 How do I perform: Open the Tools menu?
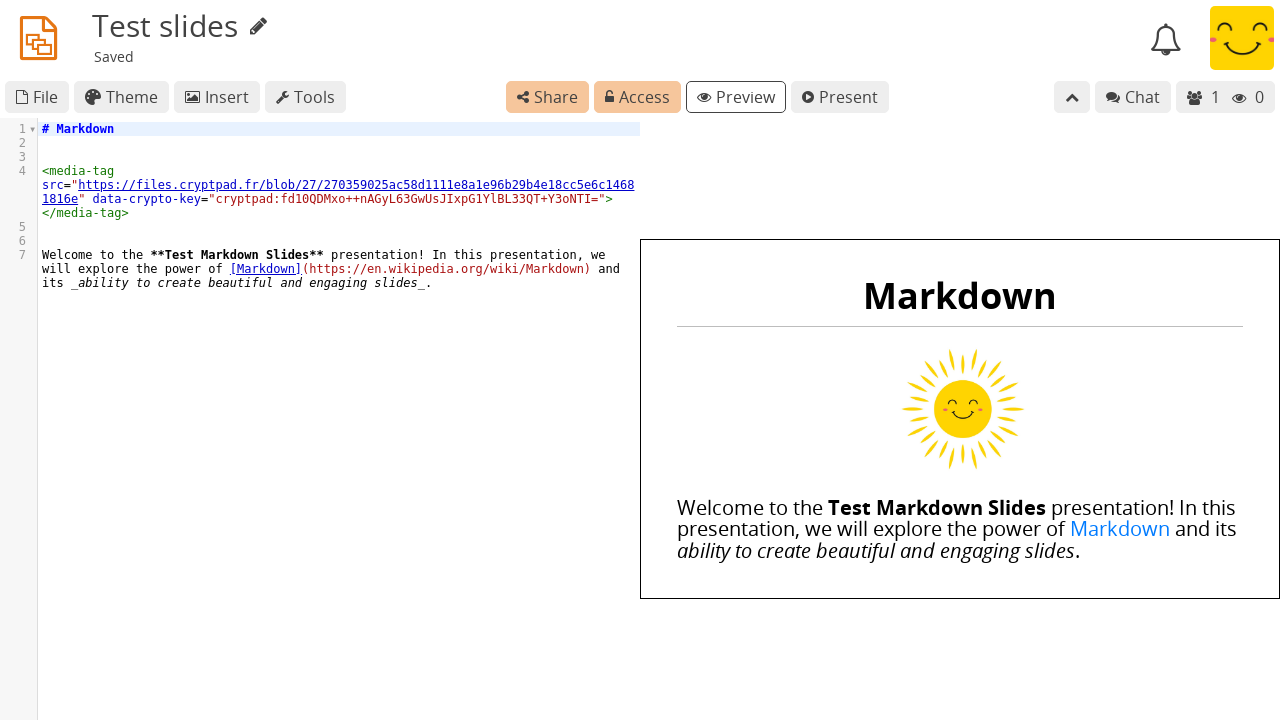[305, 97]
